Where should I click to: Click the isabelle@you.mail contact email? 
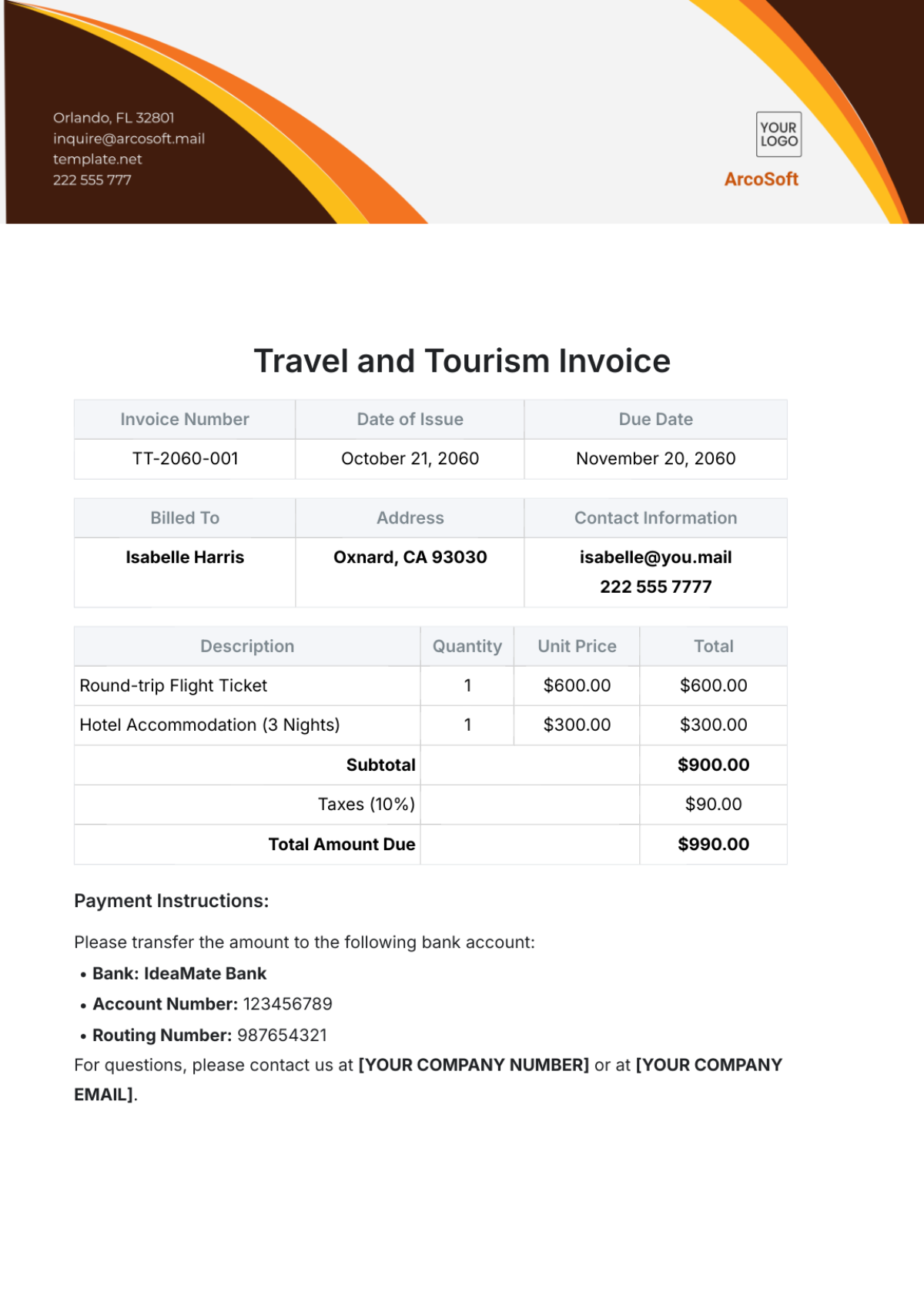point(655,557)
